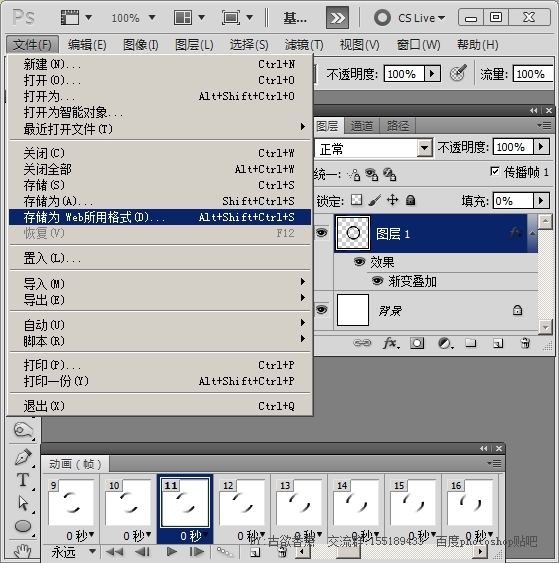Click the Arrange Documents icon

click(183, 18)
